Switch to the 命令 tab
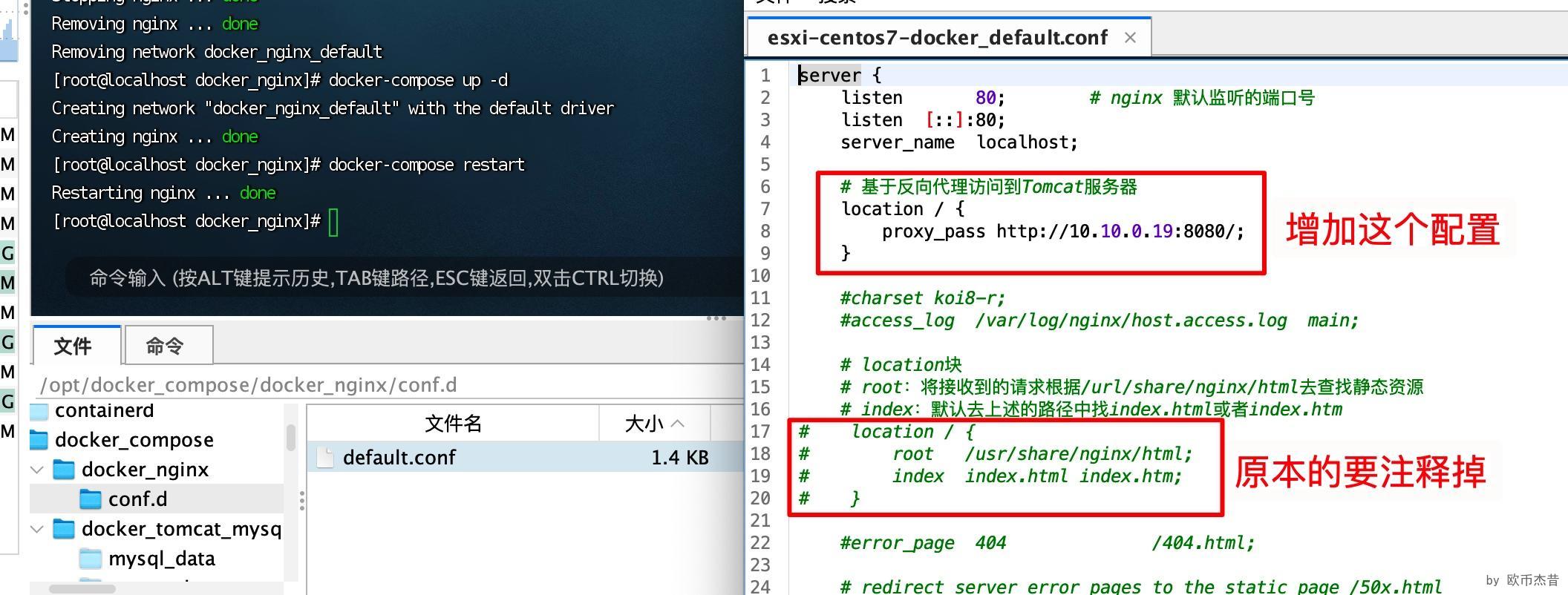The image size is (1568, 595). (x=165, y=346)
